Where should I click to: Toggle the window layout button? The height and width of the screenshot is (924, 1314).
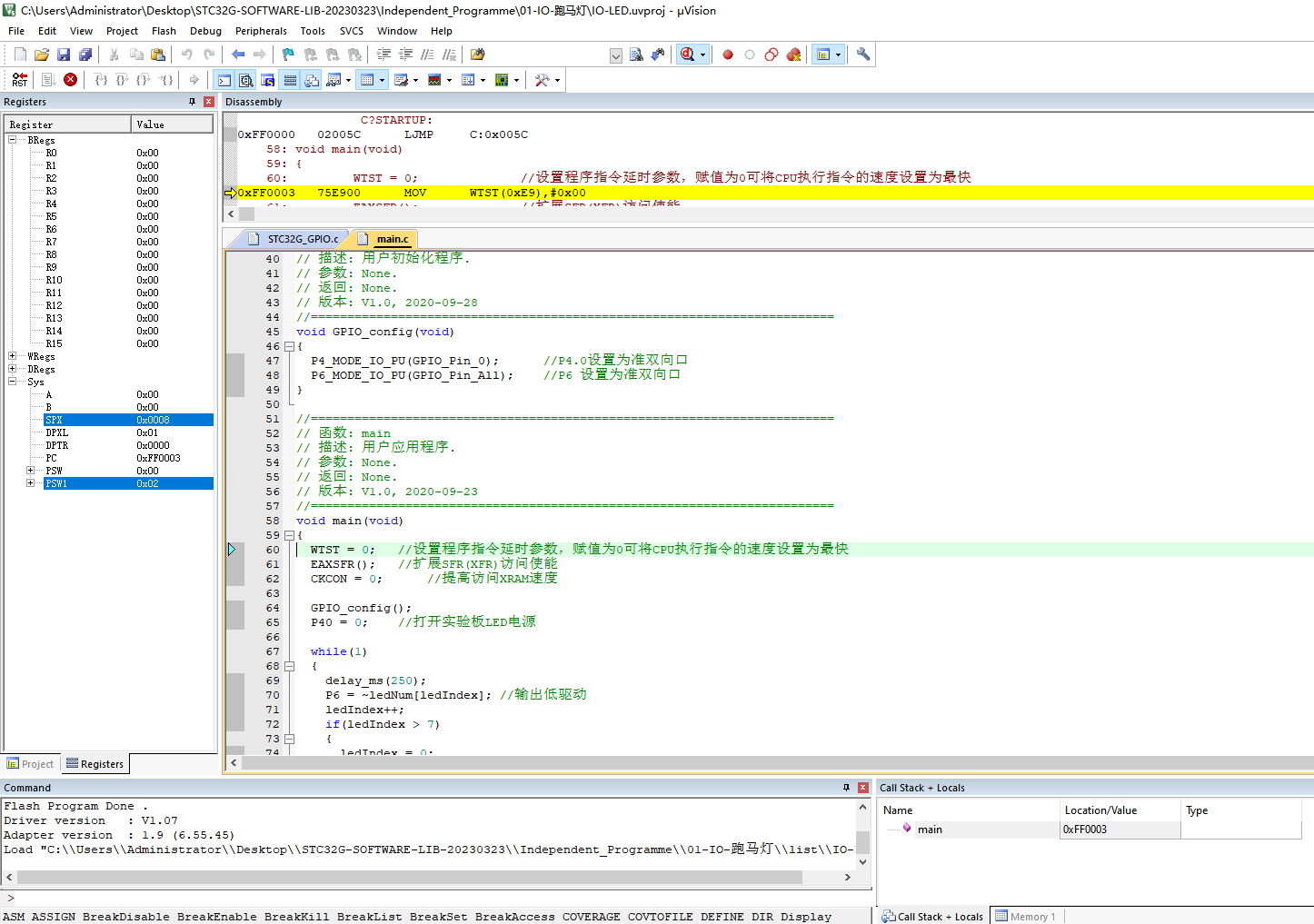[823, 55]
